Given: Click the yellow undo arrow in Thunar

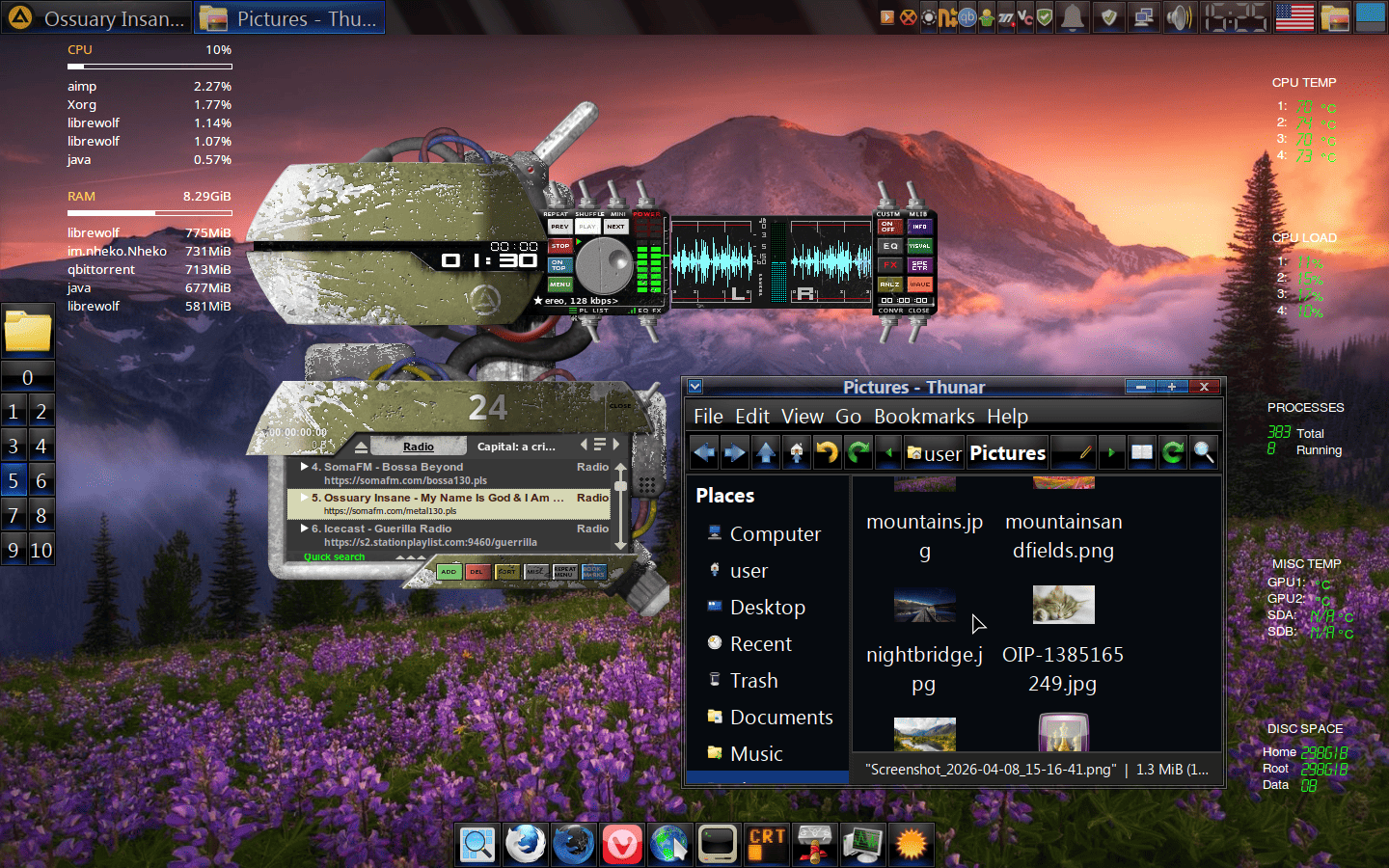Looking at the screenshot, I should tap(827, 452).
